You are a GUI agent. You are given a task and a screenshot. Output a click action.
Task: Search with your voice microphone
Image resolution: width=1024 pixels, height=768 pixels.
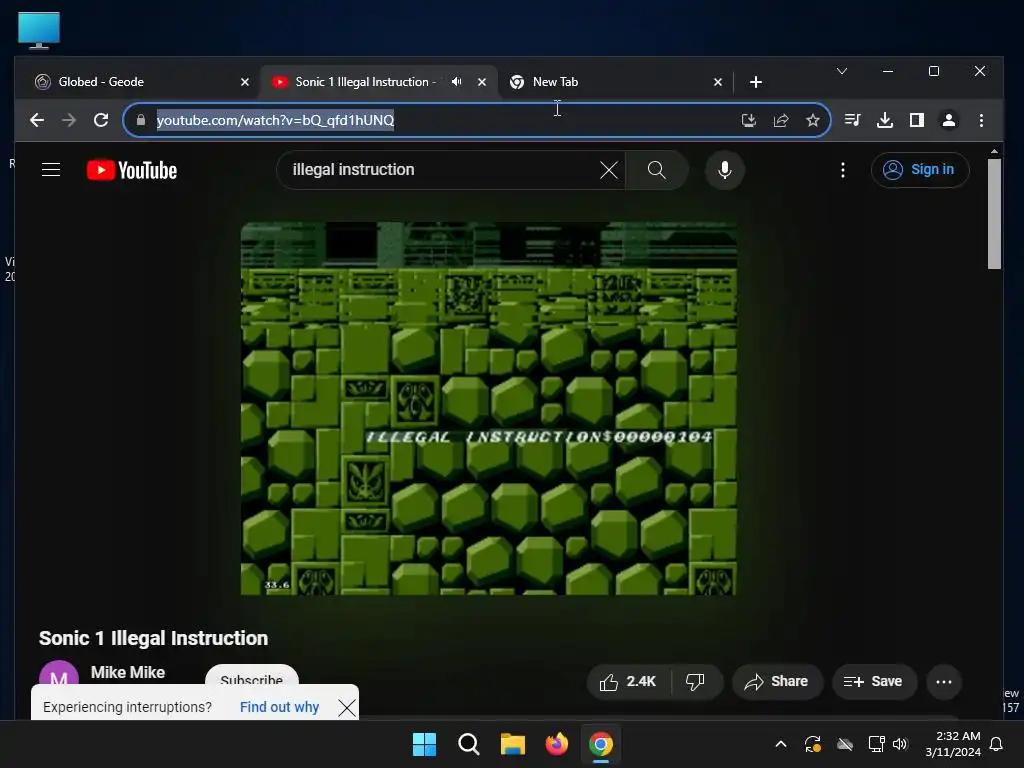pos(725,170)
